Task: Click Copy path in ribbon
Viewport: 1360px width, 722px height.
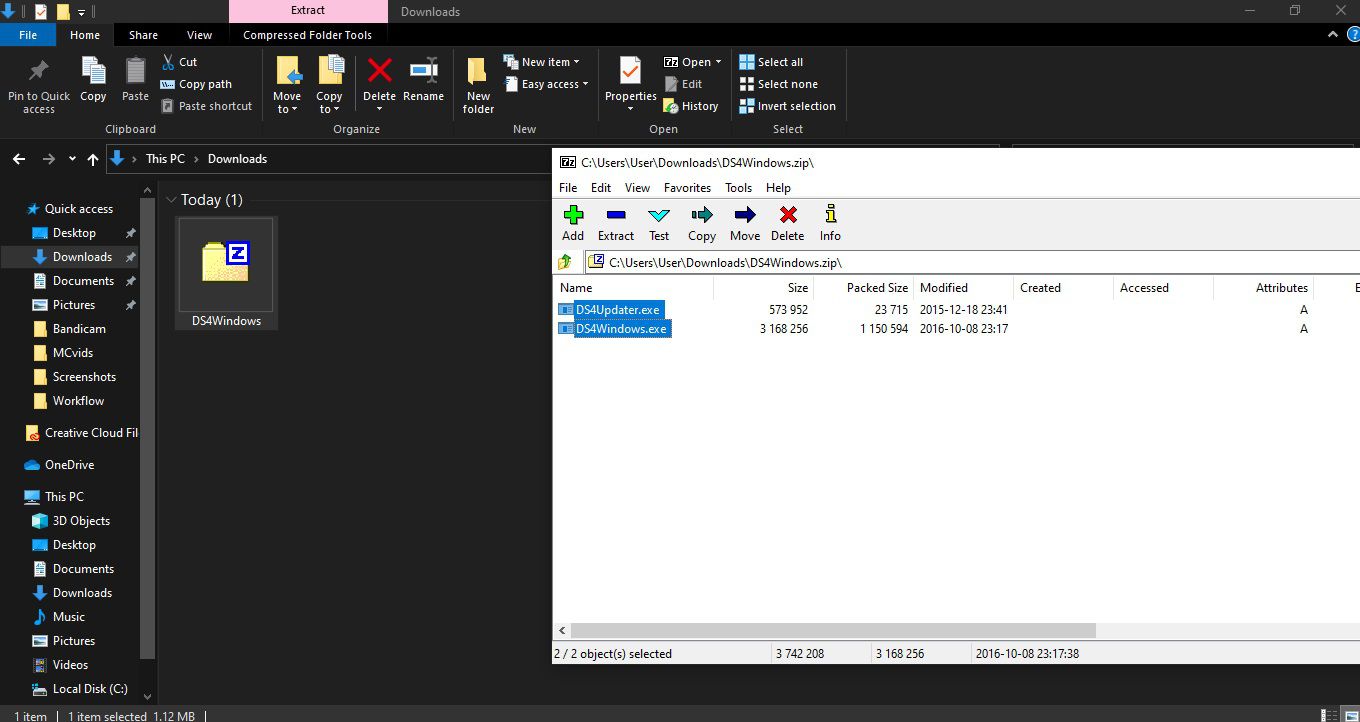Action: point(196,84)
